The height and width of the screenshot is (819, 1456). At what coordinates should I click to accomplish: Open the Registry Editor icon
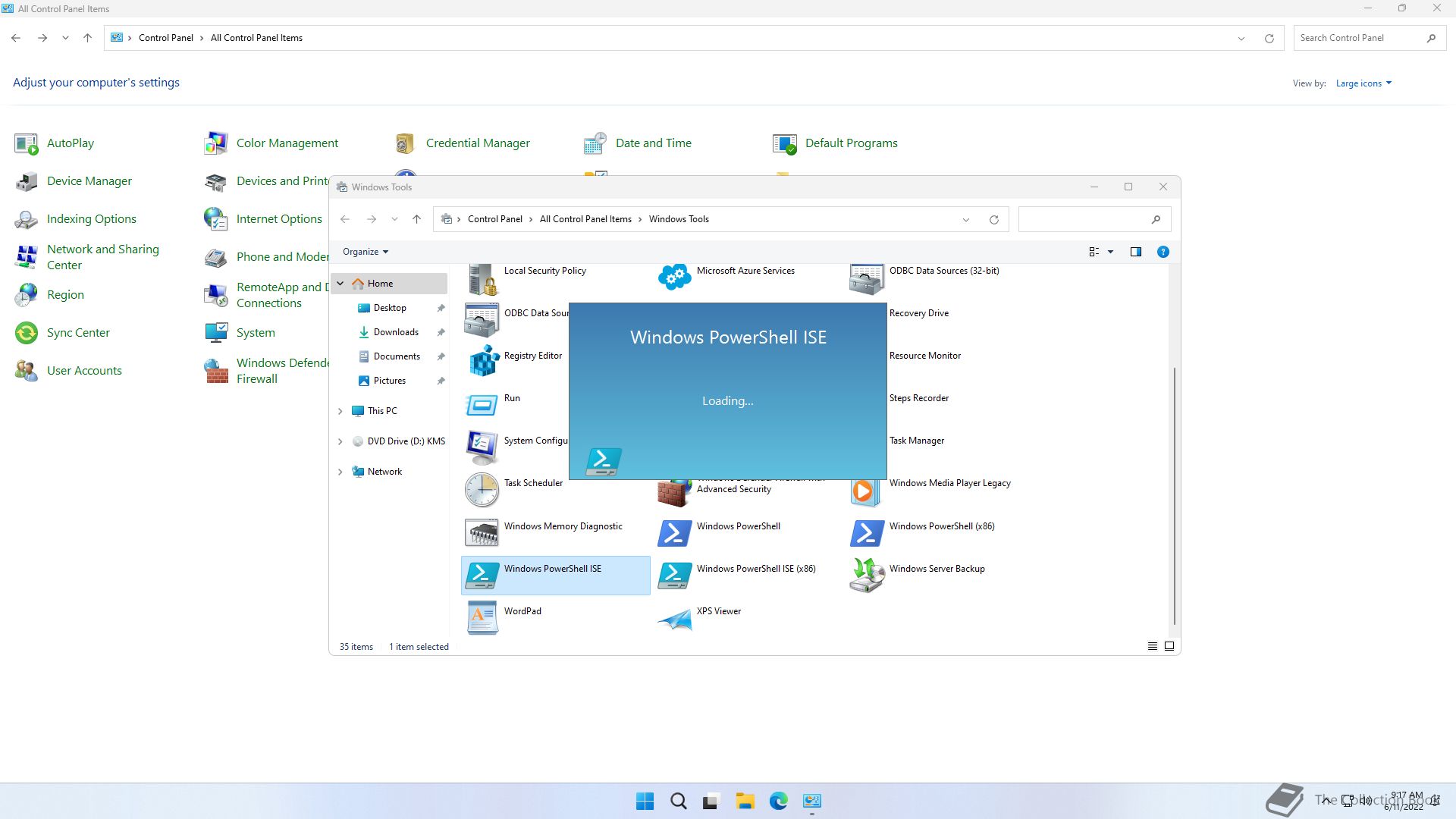tap(482, 362)
